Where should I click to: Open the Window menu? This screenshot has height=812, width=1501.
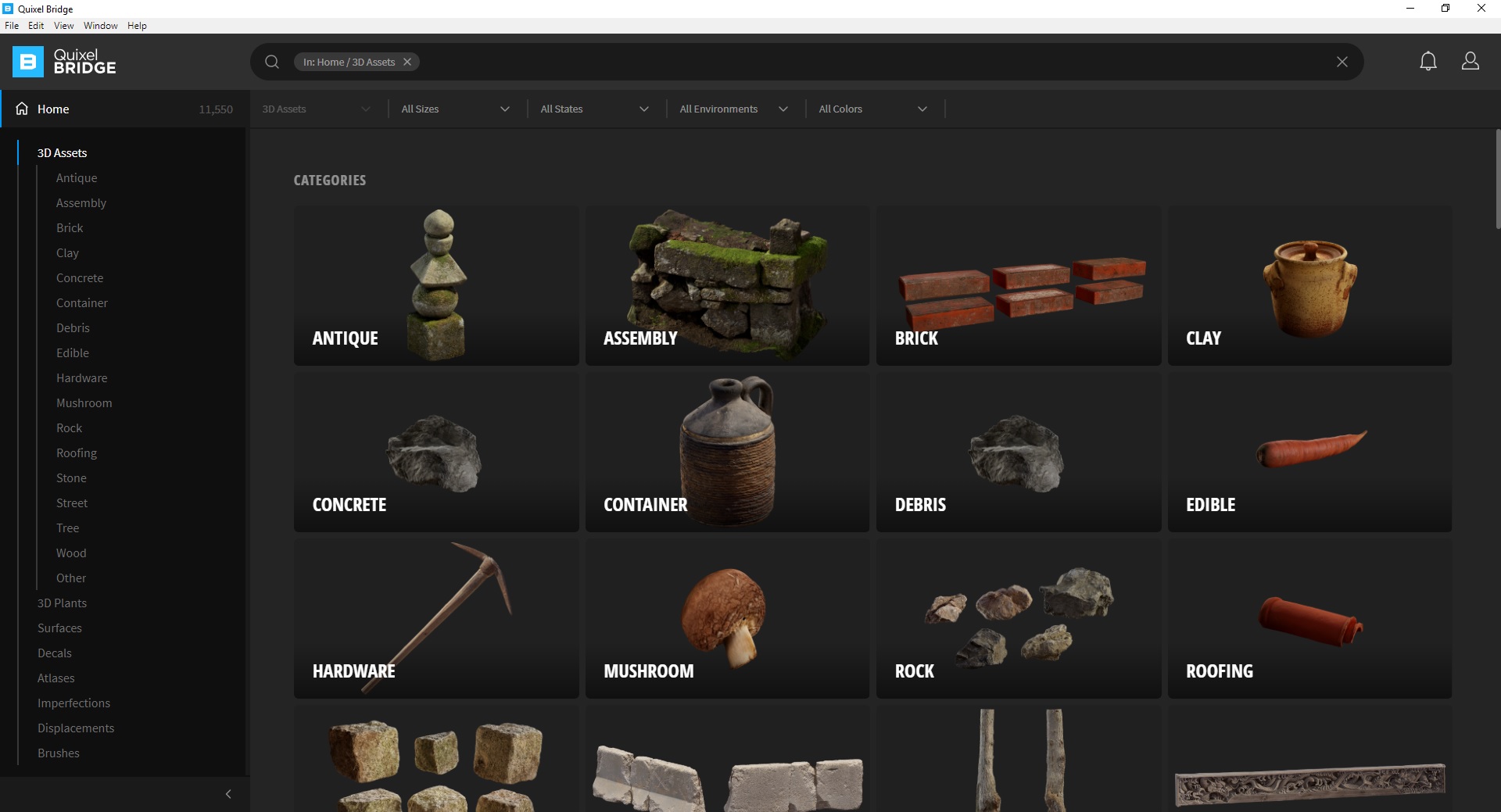[x=100, y=26]
